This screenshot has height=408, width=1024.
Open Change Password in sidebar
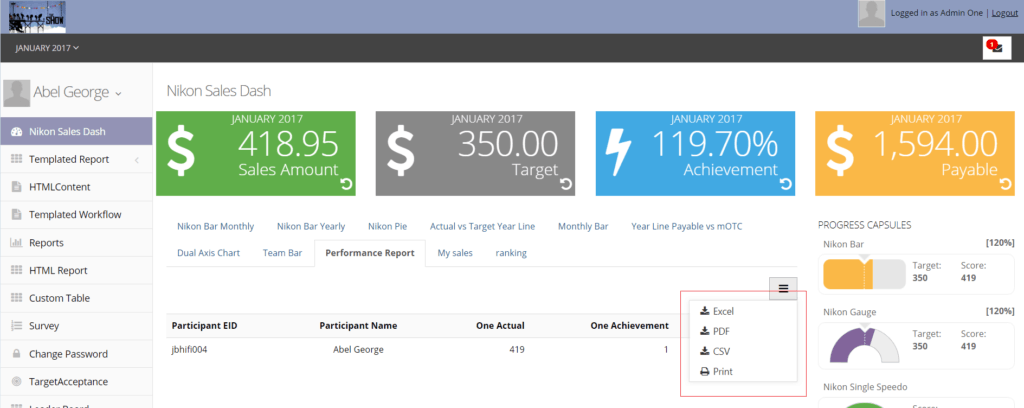click(76, 354)
